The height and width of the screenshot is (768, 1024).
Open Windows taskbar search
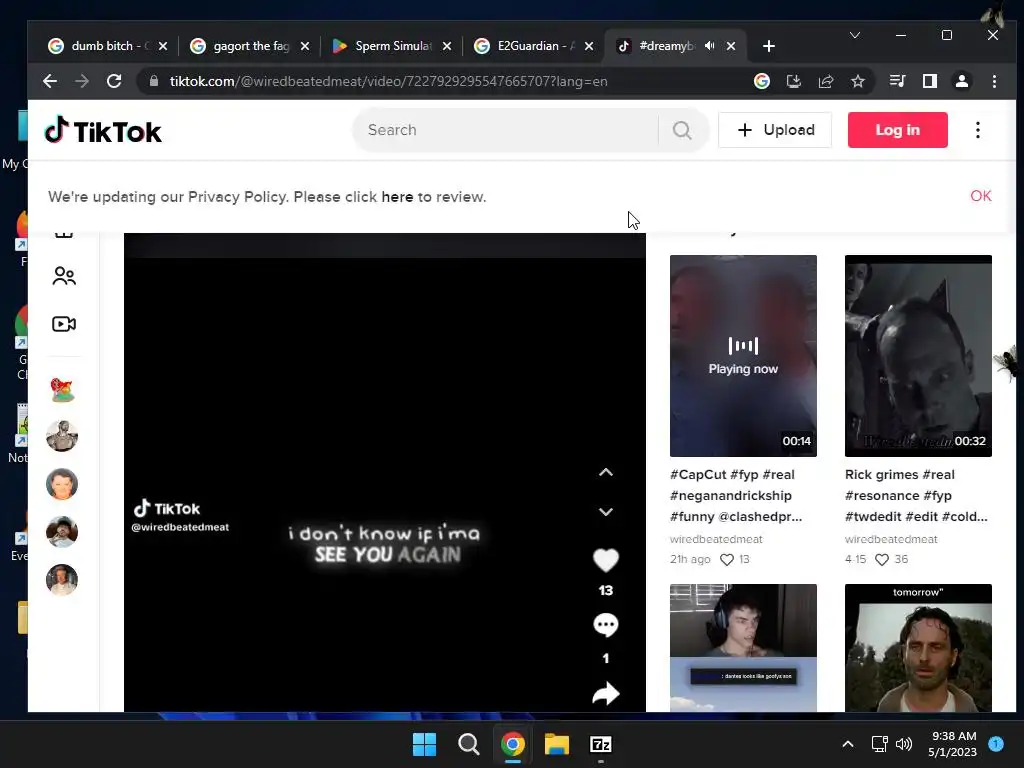[468, 744]
